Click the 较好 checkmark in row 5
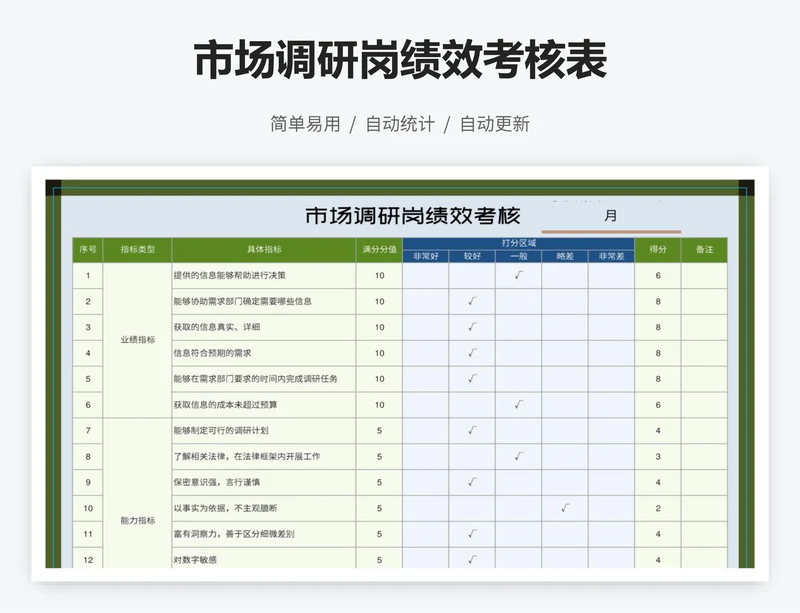The height and width of the screenshot is (613, 800). [x=472, y=378]
